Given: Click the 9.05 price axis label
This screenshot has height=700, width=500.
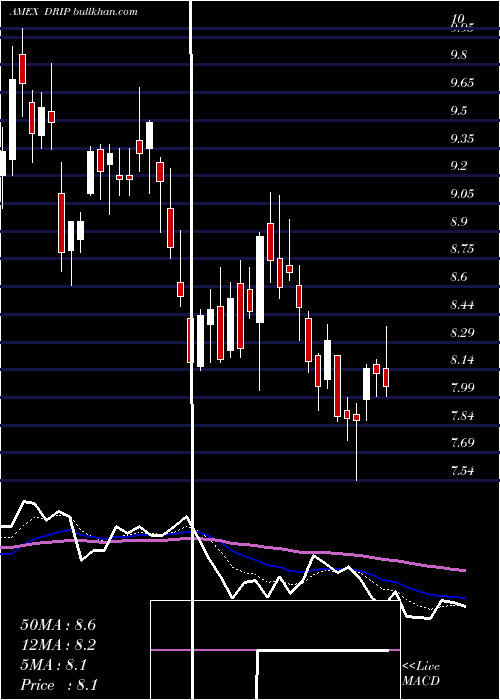Looking at the screenshot, I should [462, 194].
